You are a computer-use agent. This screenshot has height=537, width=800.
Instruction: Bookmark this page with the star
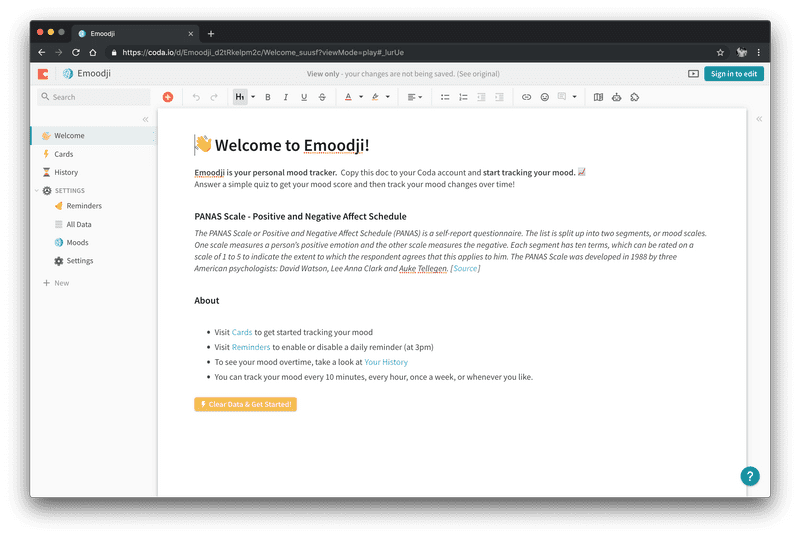coord(720,52)
